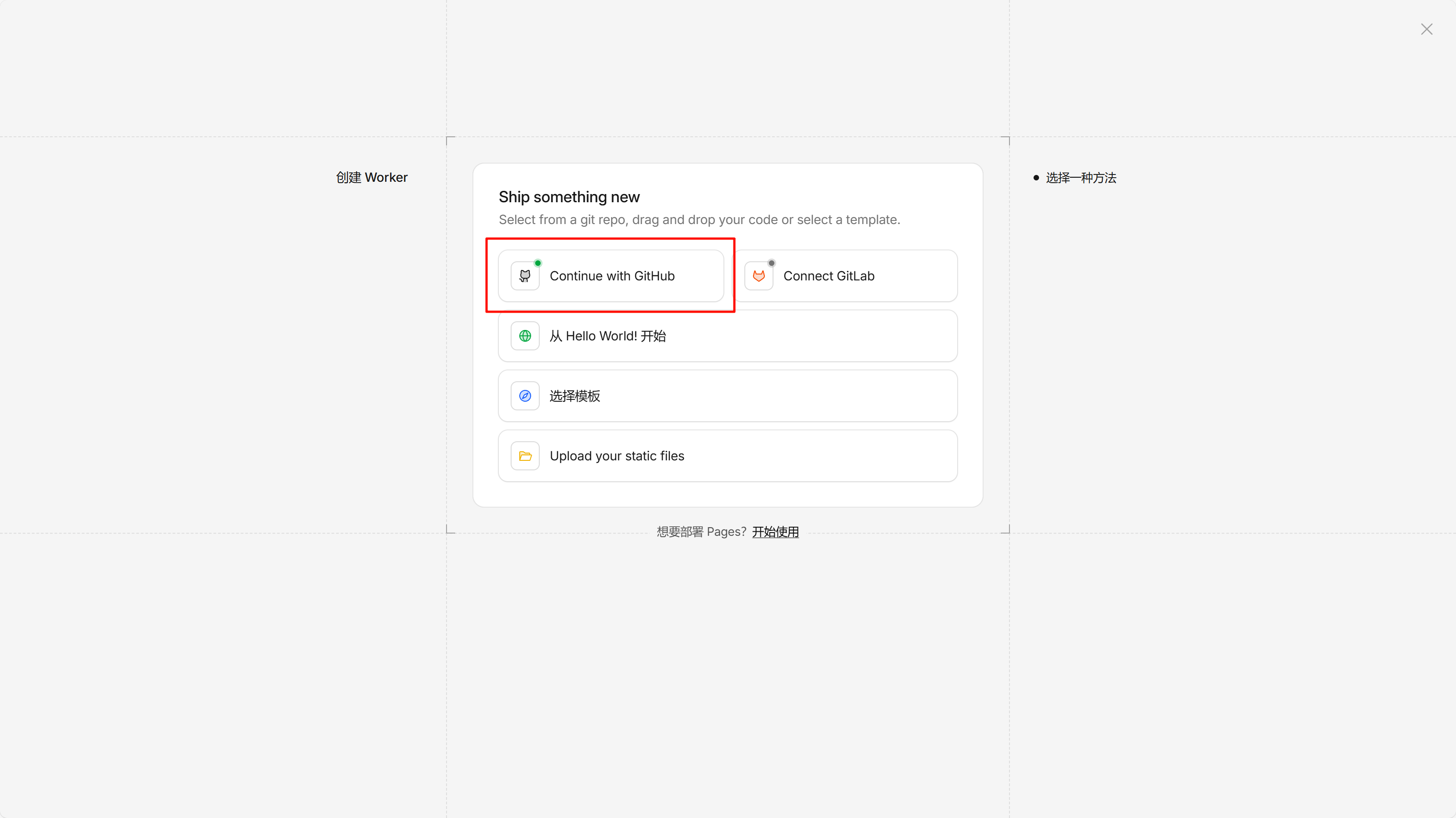
Task: Click the 创建 Worker heading text
Action: tap(372, 177)
